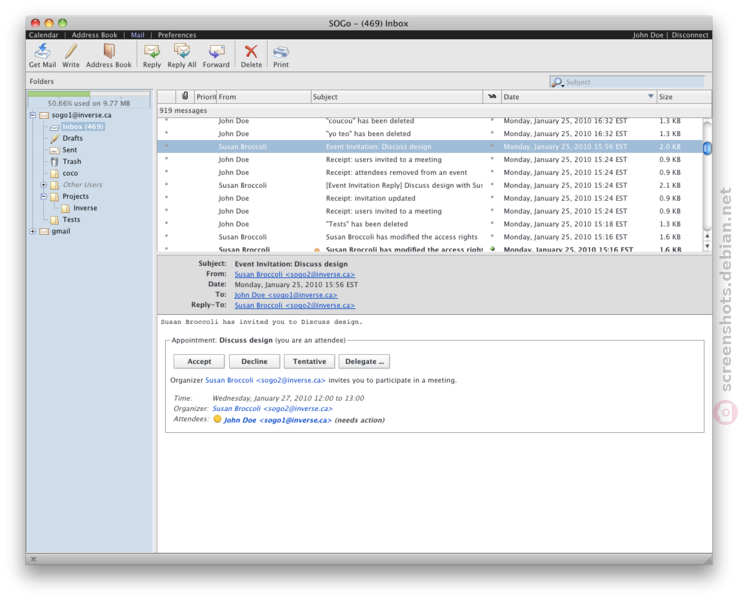The image size is (738, 600).
Task: Click the gmail account envelope icon
Action: (44, 232)
